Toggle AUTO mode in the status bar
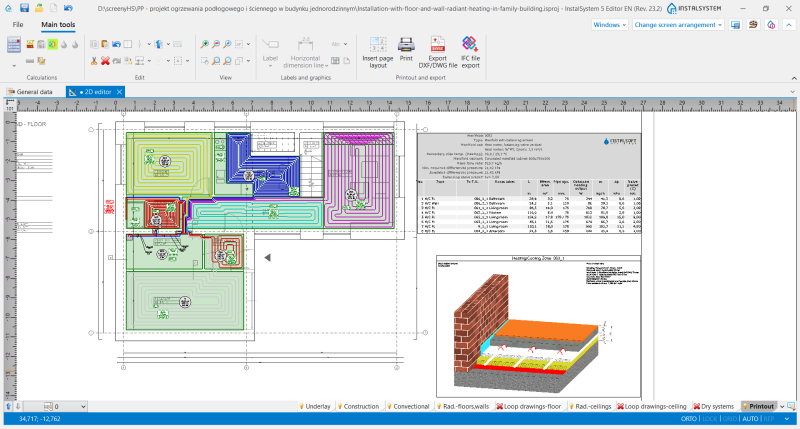This screenshot has width=800, height=429. point(750,419)
